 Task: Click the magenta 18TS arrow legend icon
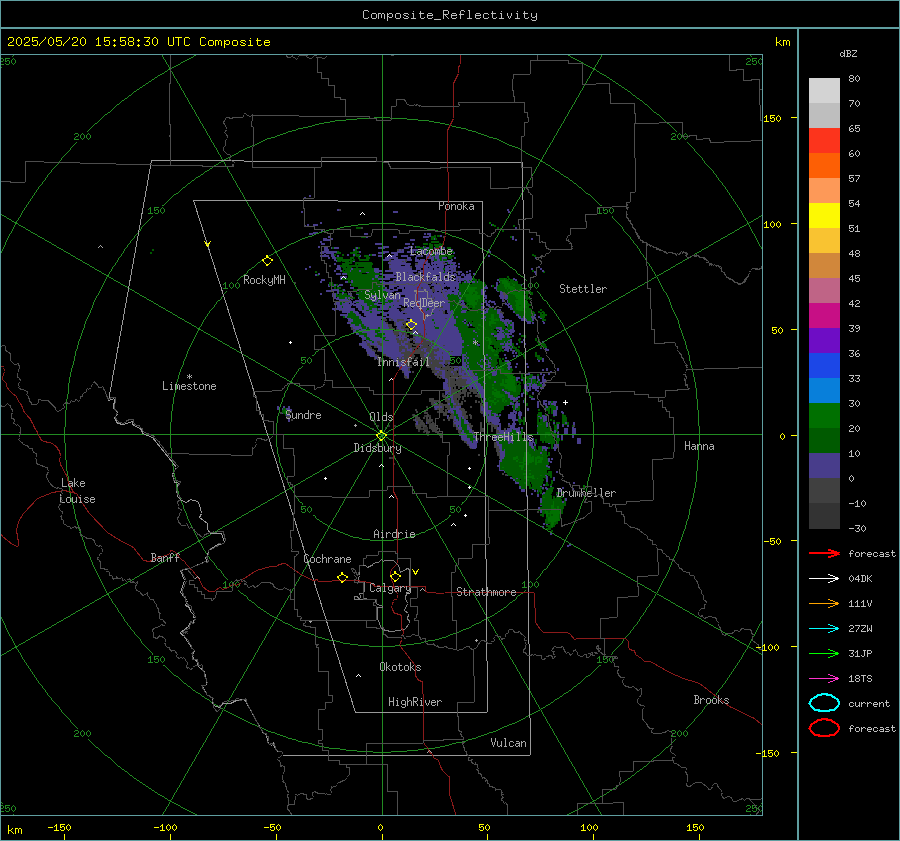824,678
